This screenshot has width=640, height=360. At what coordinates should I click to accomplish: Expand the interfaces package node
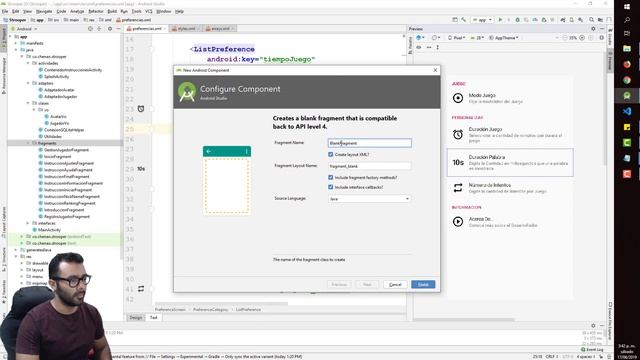point(28,223)
